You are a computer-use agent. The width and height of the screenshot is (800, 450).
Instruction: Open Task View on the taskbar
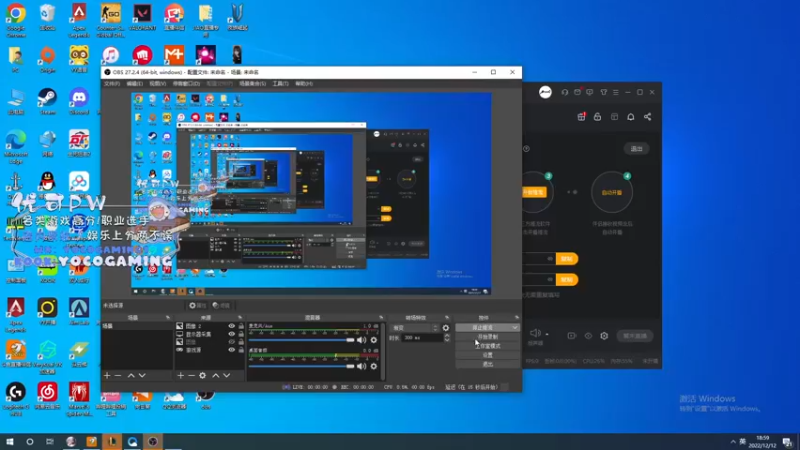click(x=49, y=441)
